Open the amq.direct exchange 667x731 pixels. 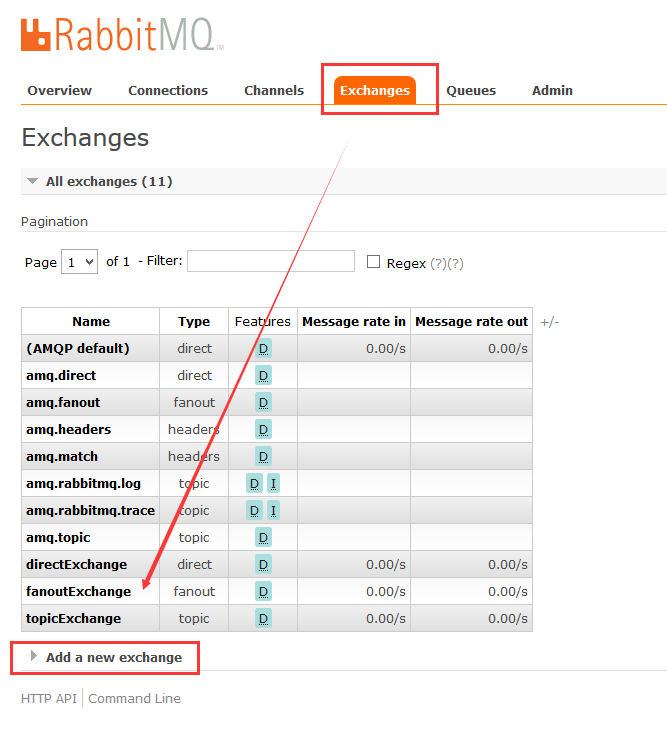tap(61, 376)
